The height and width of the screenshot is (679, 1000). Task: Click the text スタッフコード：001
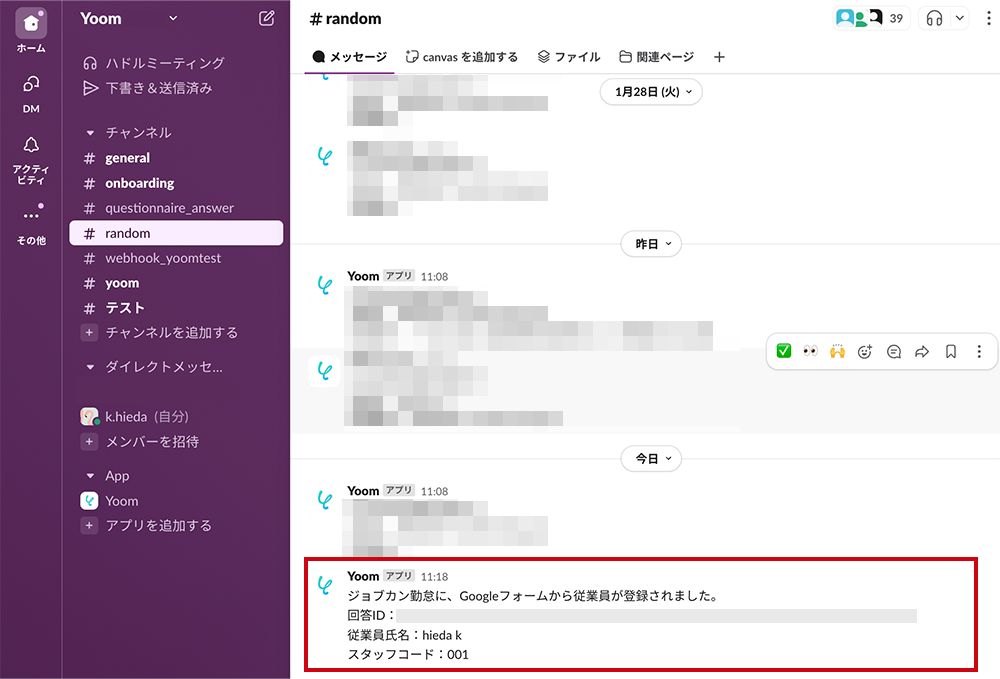point(408,654)
